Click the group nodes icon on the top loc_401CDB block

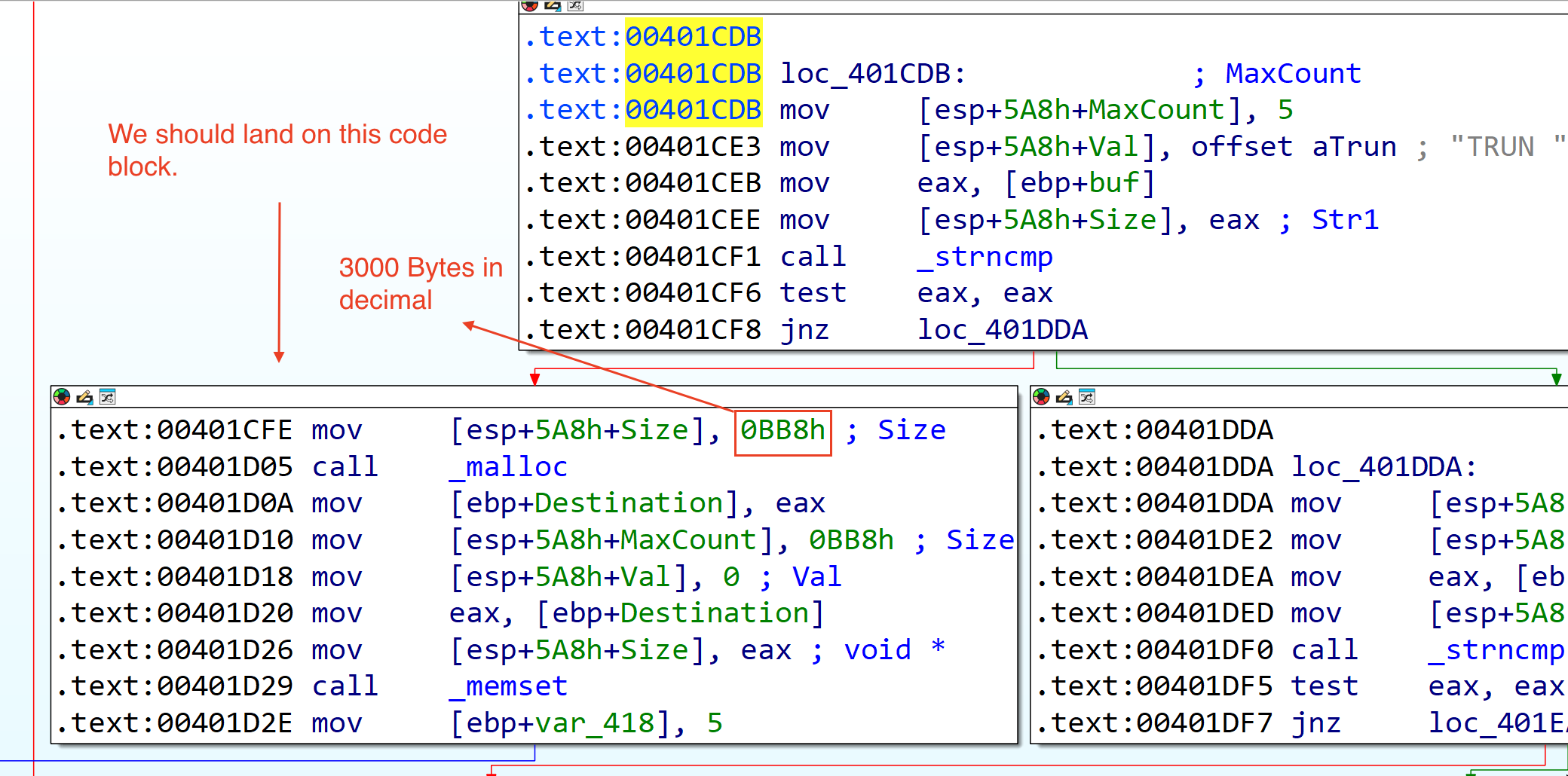click(x=575, y=6)
